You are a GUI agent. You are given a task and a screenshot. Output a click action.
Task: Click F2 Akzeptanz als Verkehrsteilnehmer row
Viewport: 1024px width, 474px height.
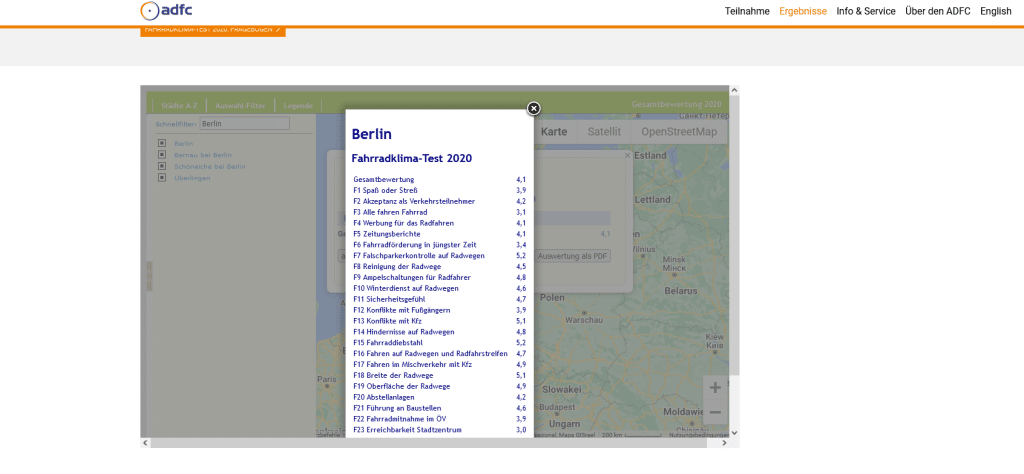(440, 201)
